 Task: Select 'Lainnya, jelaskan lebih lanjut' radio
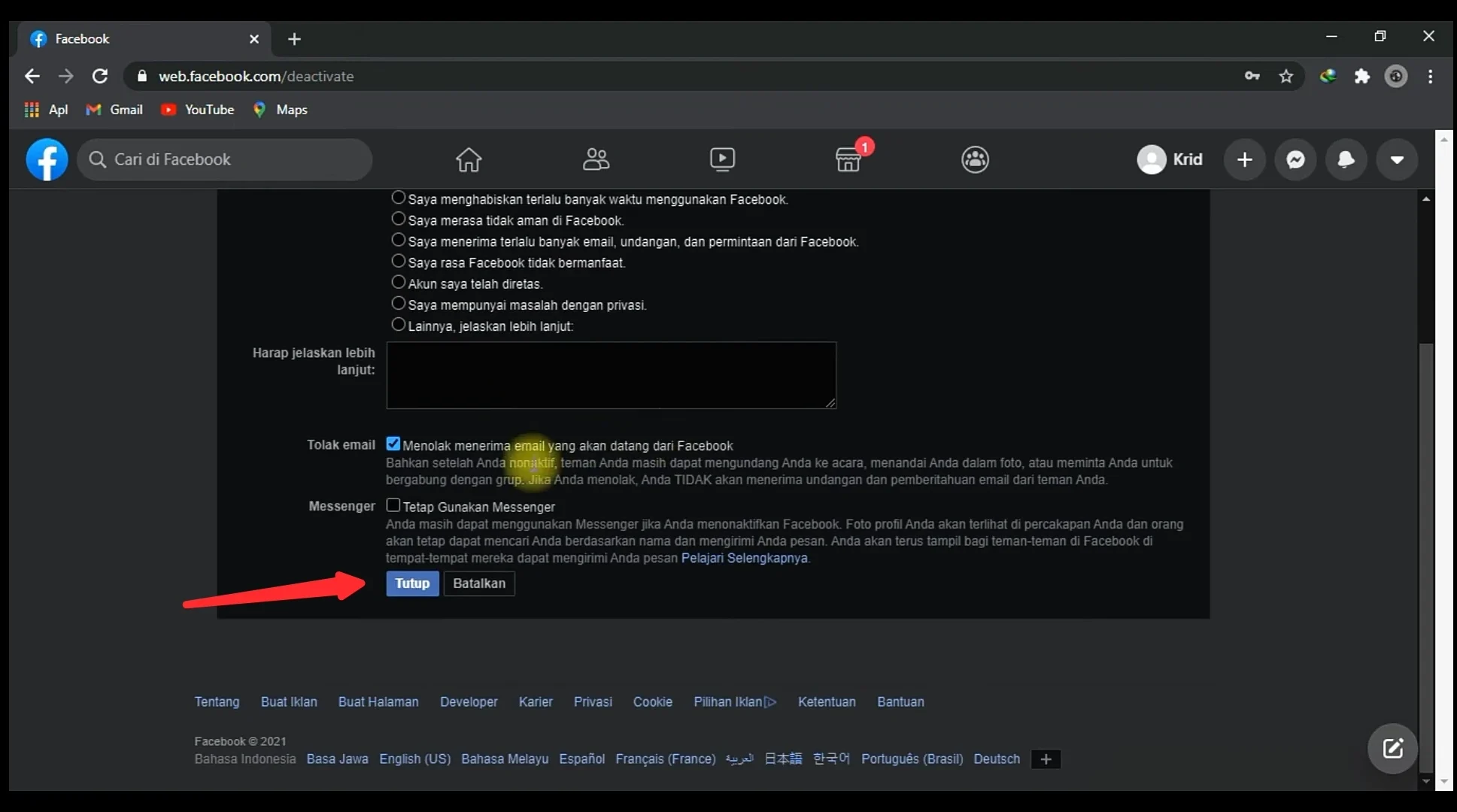click(x=398, y=324)
